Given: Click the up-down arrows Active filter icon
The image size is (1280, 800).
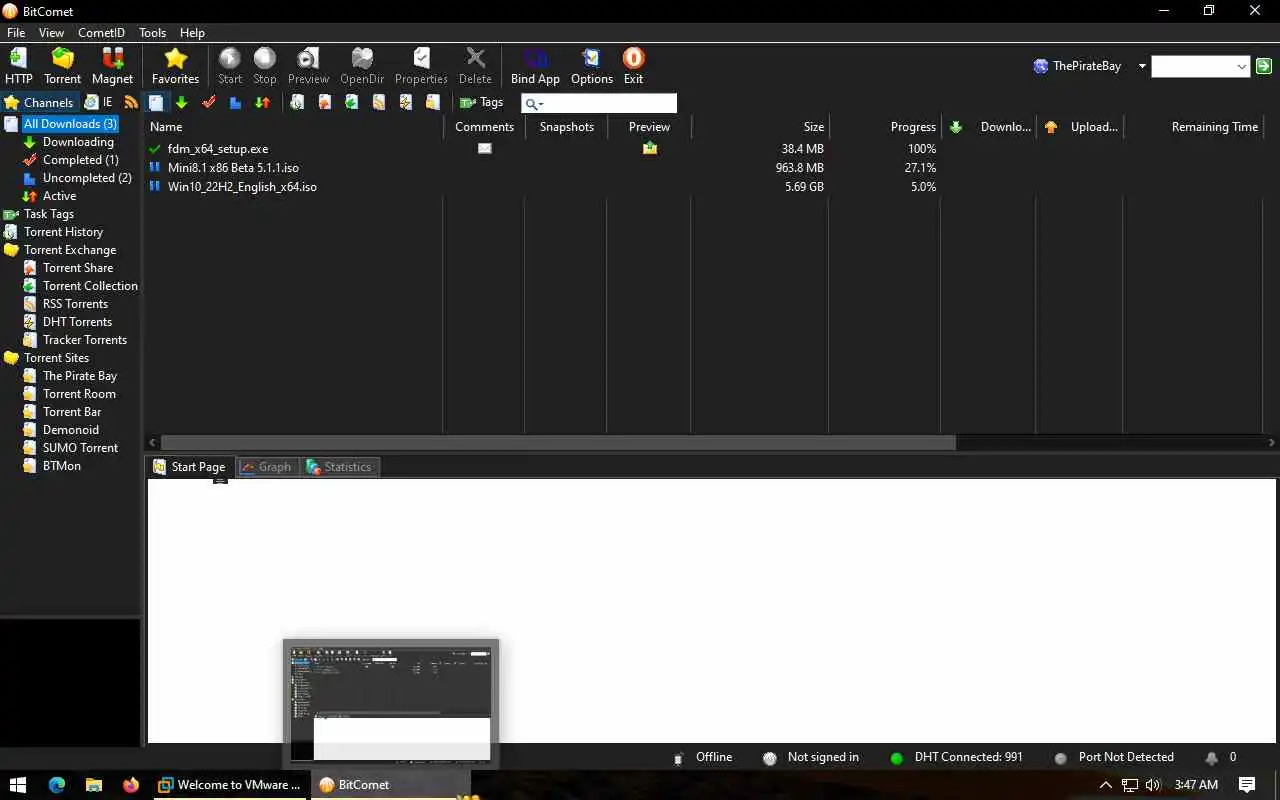Looking at the screenshot, I should point(262,102).
